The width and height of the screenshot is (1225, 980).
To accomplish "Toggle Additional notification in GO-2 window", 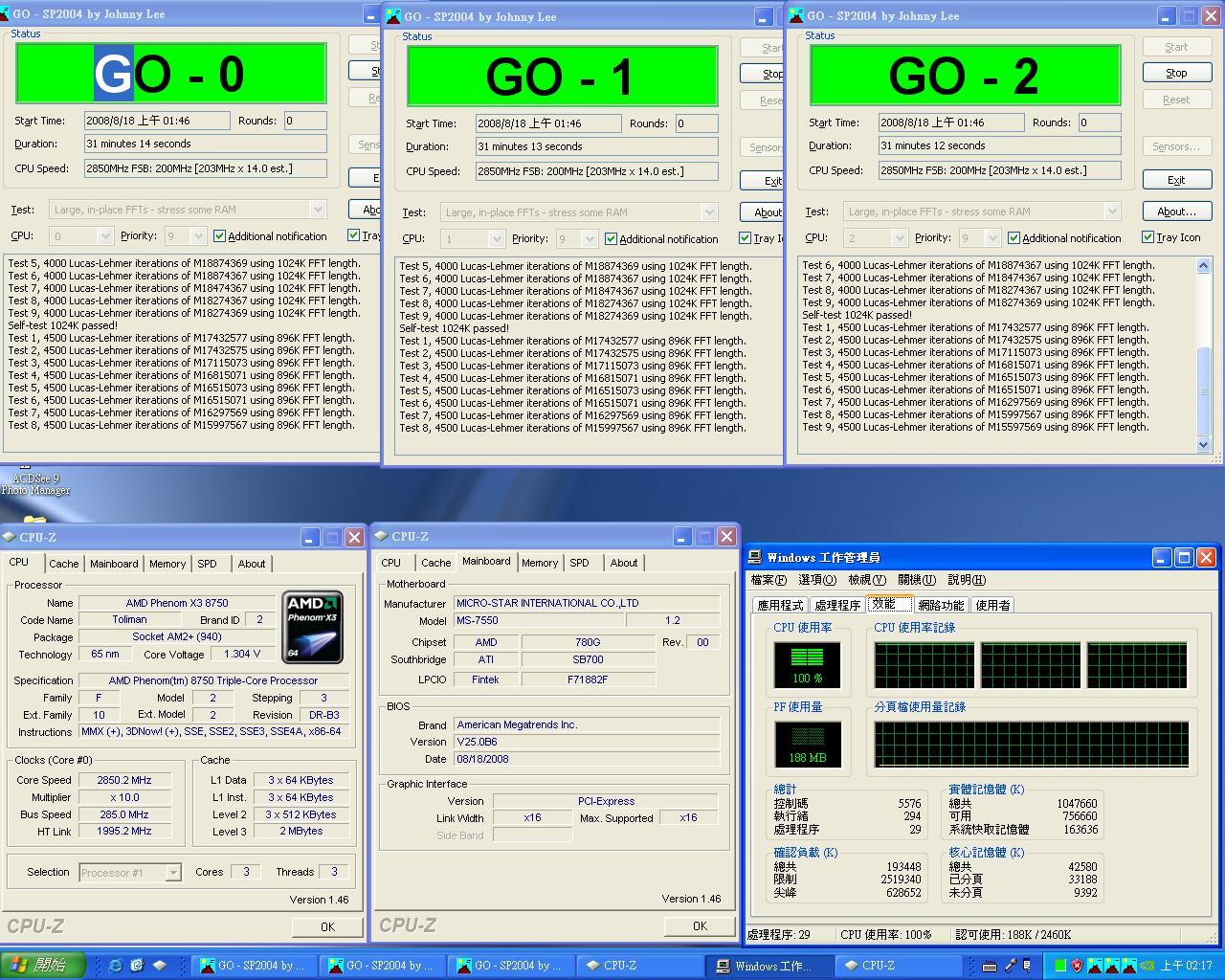I will click(1065, 238).
